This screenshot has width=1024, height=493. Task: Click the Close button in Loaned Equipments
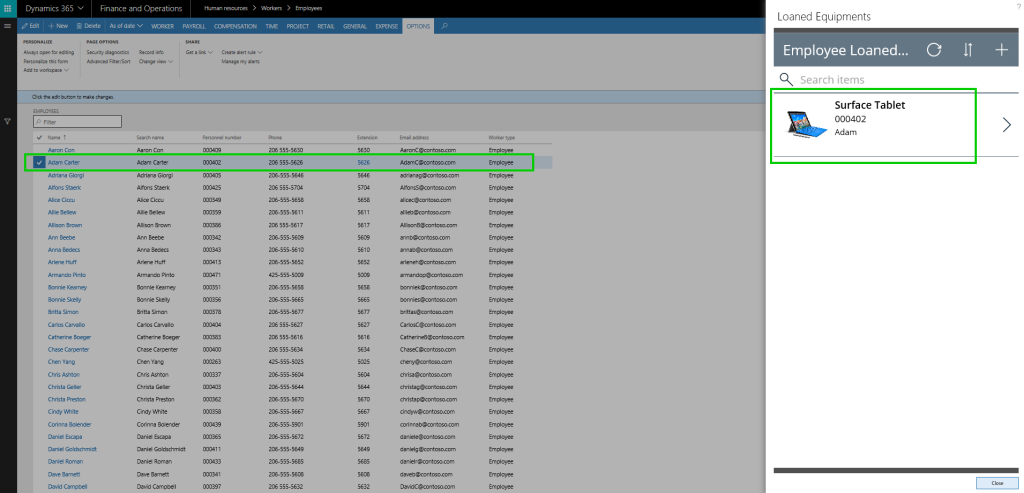[996, 482]
